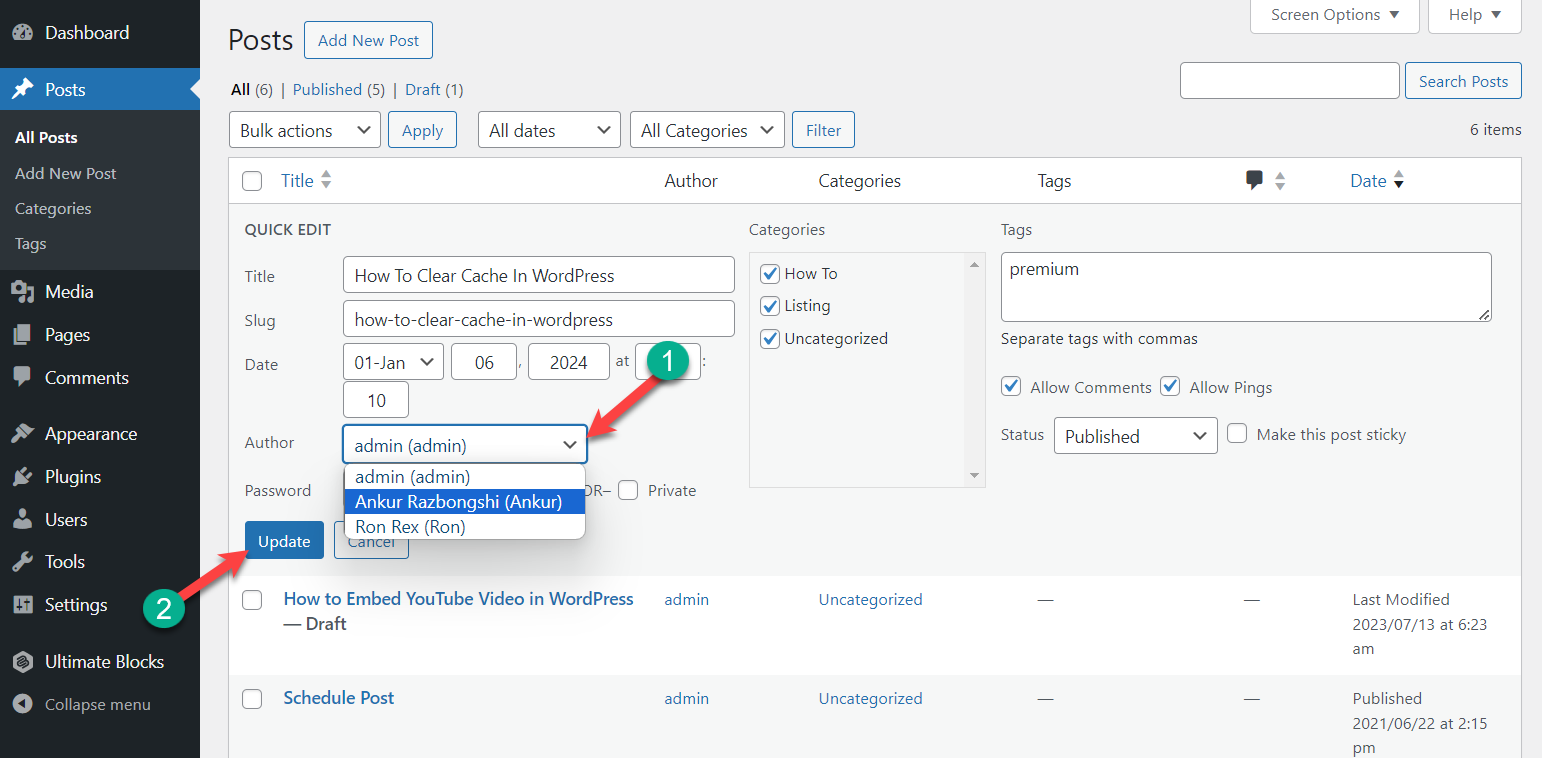Pick admin (admin) option in author list
This screenshot has height=758, width=1542.
point(464,477)
